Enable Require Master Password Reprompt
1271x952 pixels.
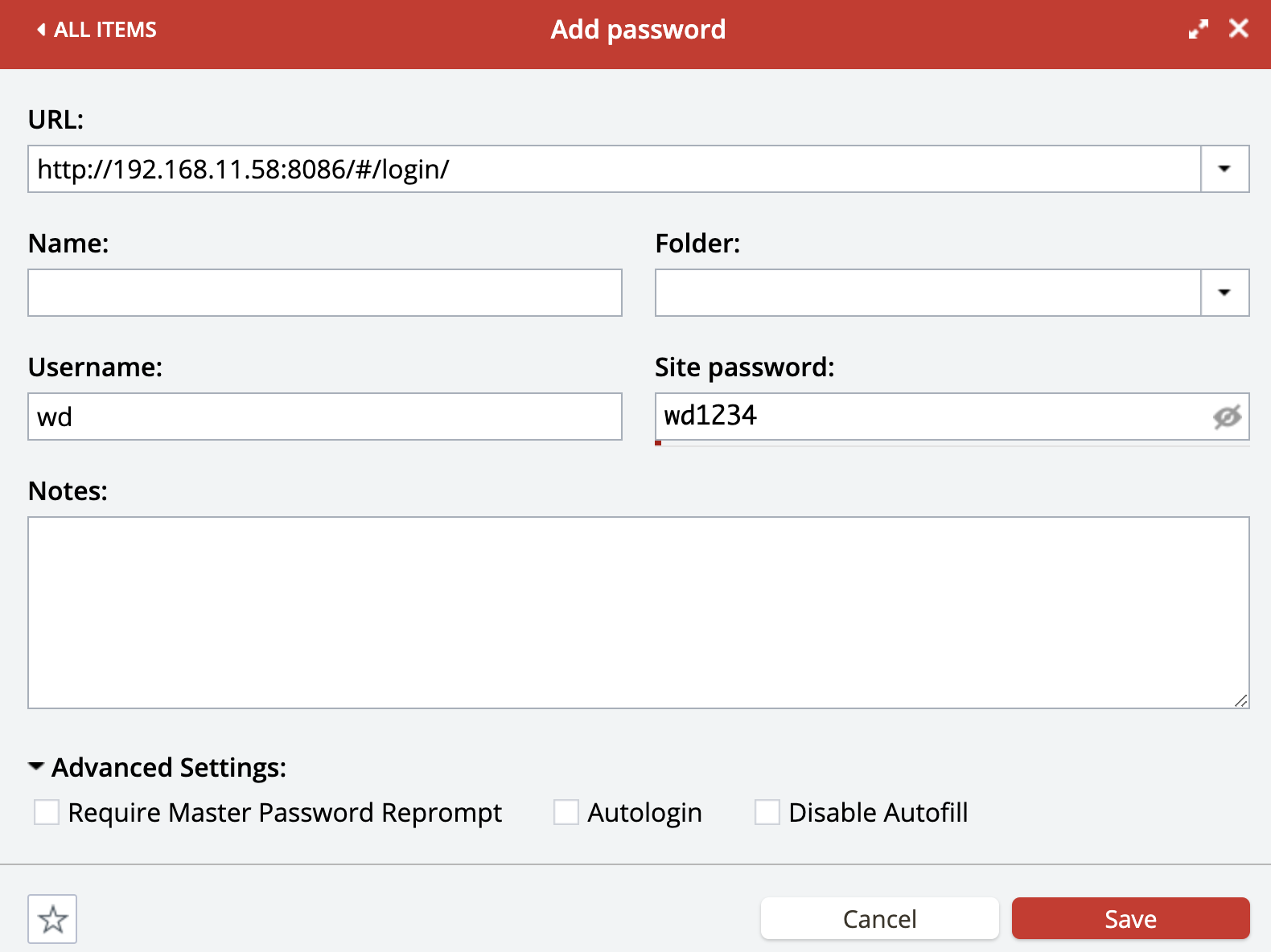(47, 812)
